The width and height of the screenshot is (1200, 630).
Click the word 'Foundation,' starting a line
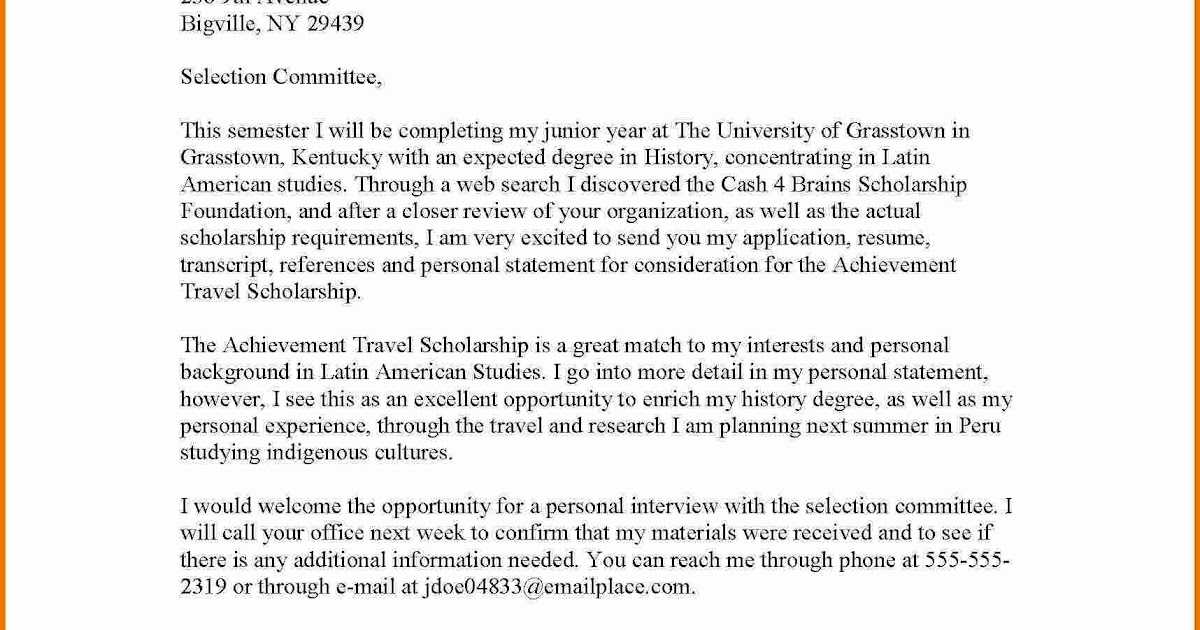tap(236, 211)
